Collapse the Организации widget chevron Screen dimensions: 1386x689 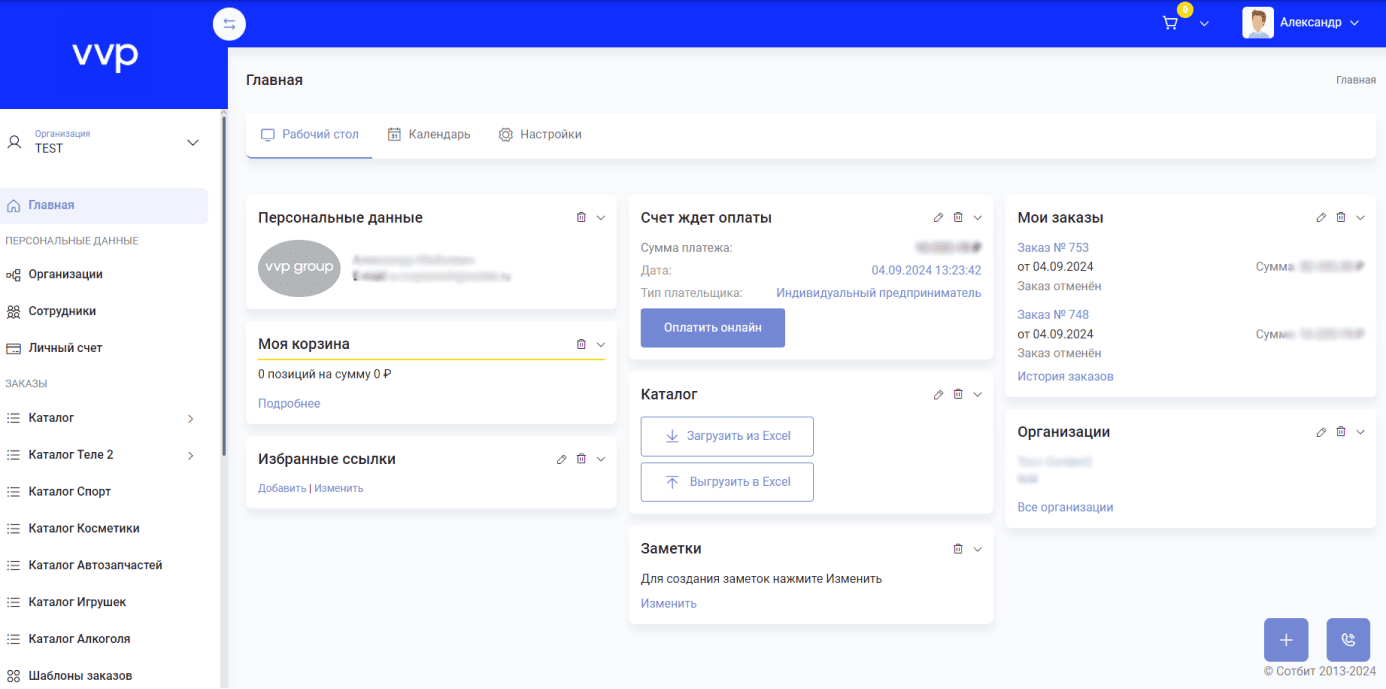coord(1361,433)
